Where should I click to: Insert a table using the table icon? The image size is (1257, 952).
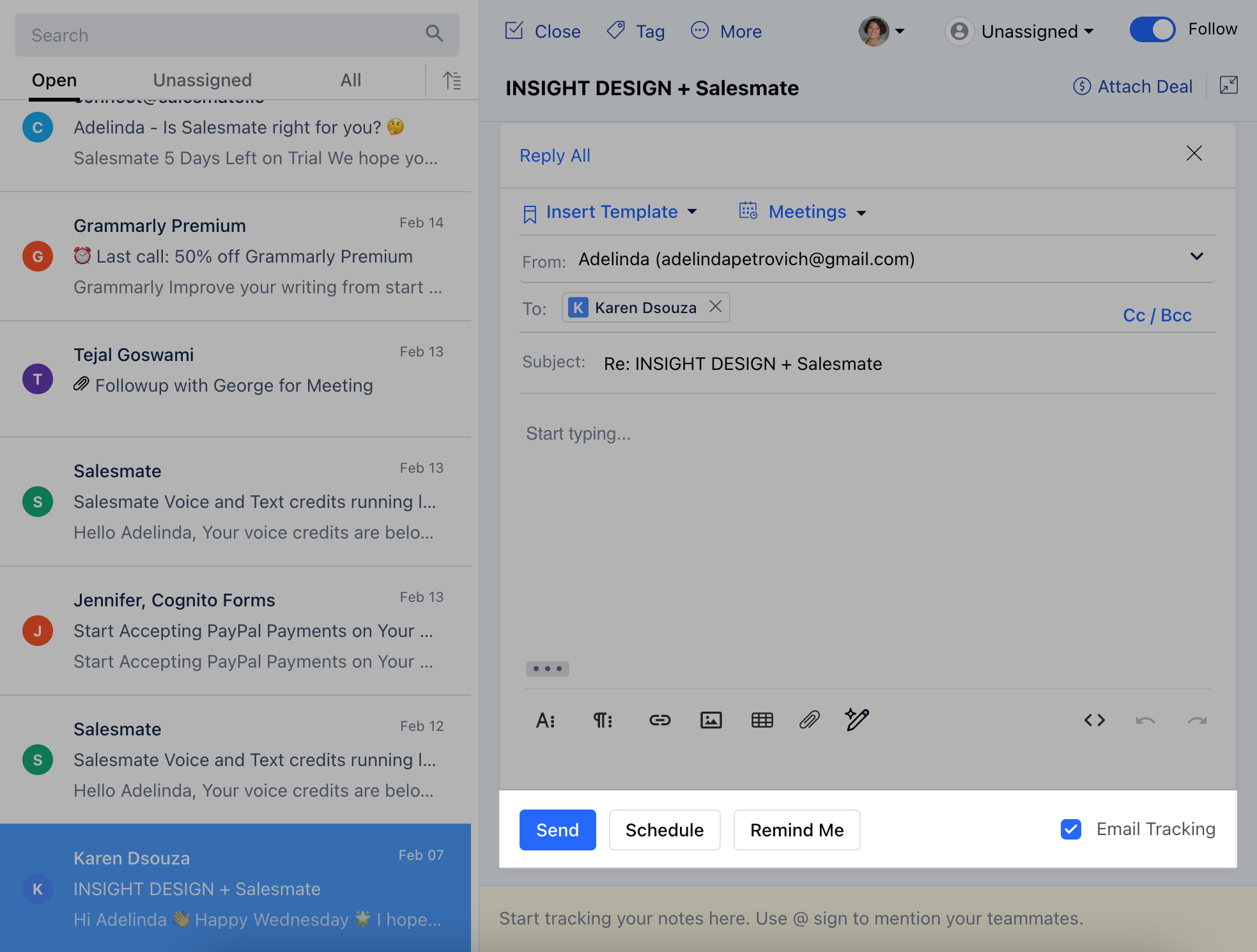762,720
